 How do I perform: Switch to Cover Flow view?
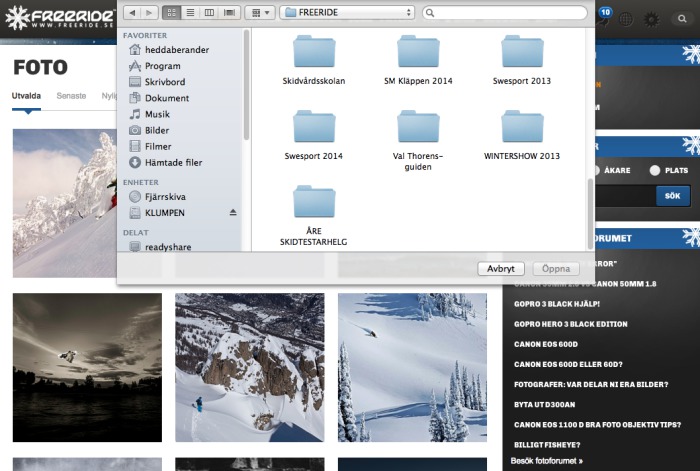point(229,13)
